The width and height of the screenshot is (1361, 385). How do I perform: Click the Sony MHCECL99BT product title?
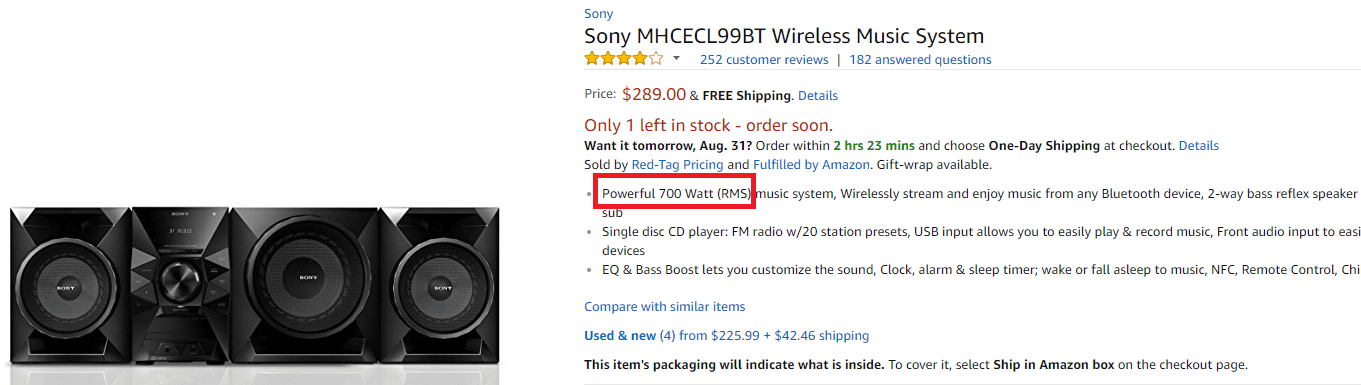[x=784, y=36]
